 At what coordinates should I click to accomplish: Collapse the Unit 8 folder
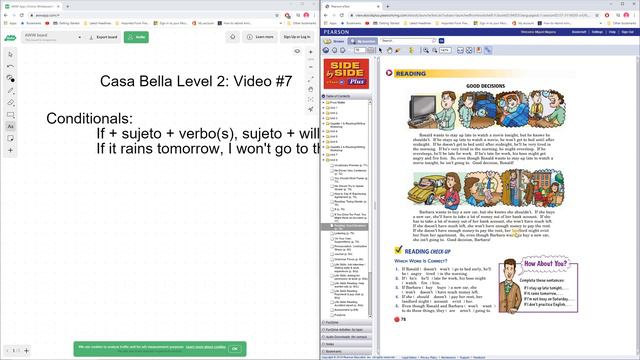[x=324, y=160]
